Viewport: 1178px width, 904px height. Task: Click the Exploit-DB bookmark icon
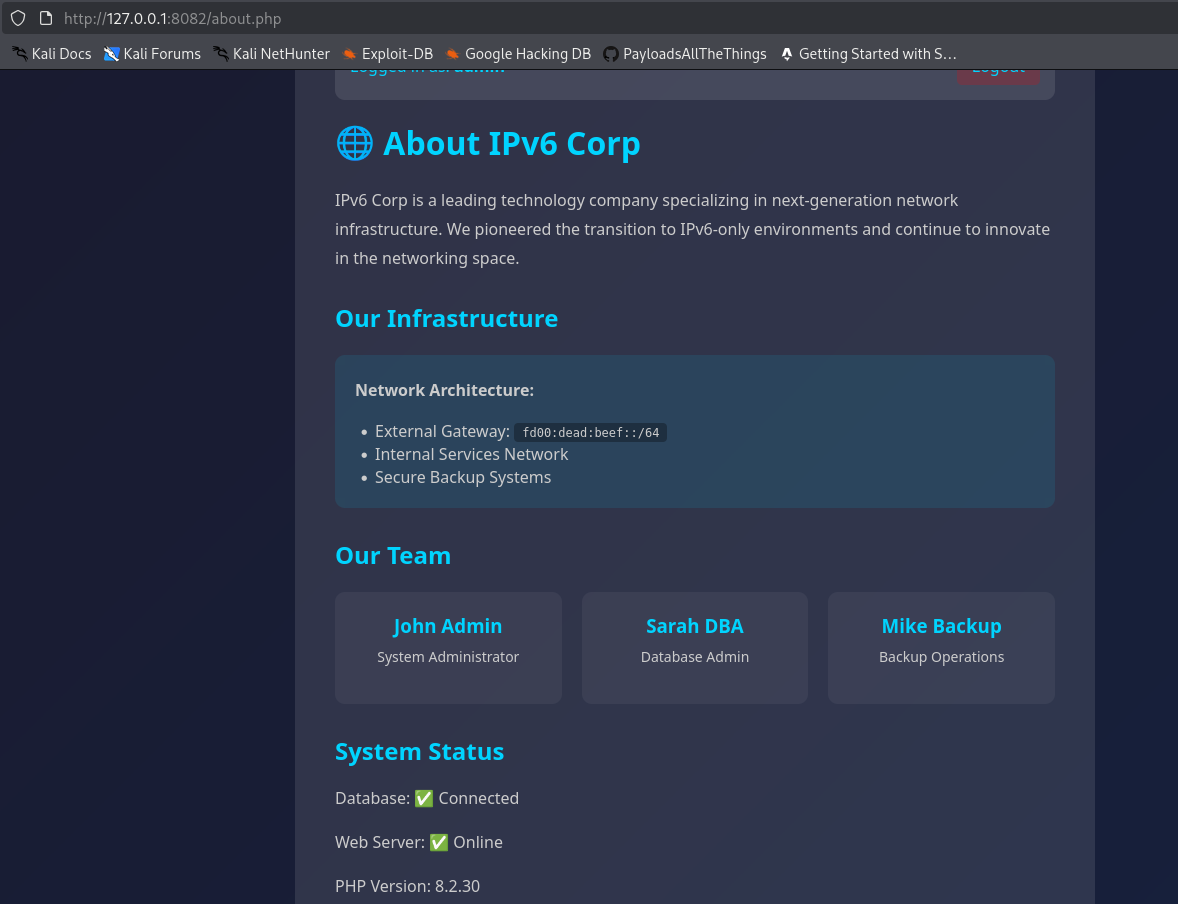[349, 54]
